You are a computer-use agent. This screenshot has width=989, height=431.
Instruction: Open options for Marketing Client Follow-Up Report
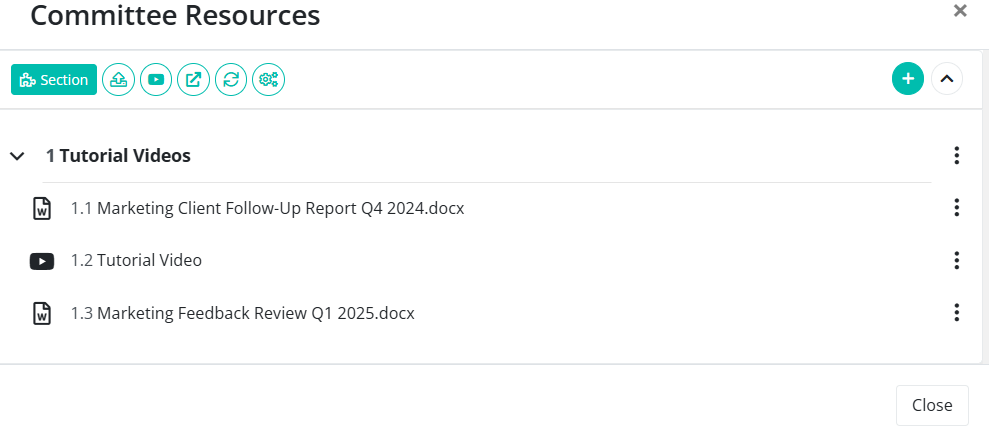[957, 208]
